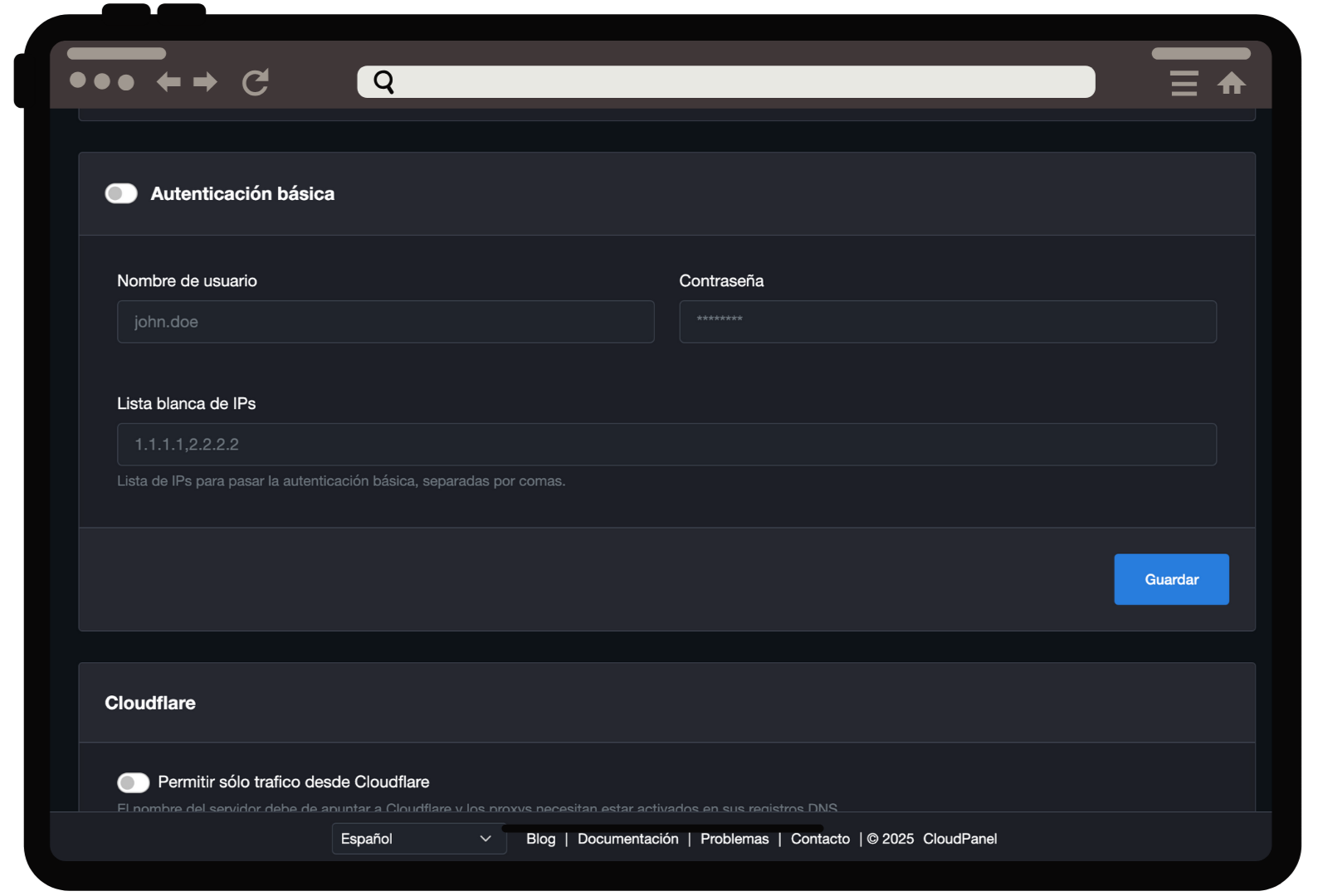The height and width of the screenshot is (896, 1328).
Task: Open the Blog footer link
Action: click(540, 839)
